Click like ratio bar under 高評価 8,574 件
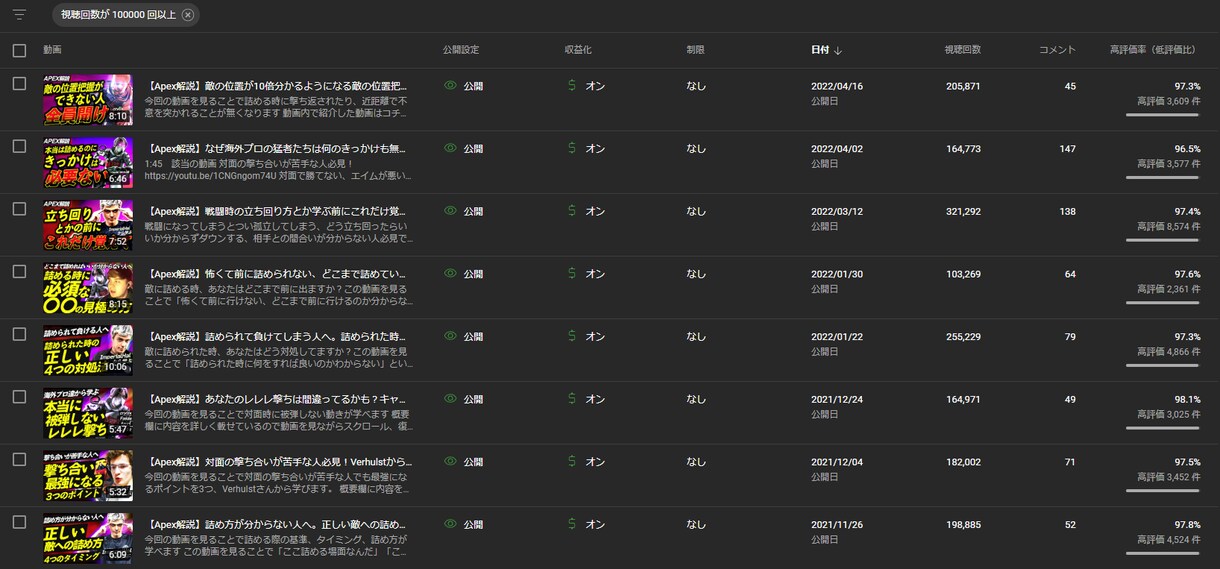This screenshot has height=569, width=1220. (1162, 240)
